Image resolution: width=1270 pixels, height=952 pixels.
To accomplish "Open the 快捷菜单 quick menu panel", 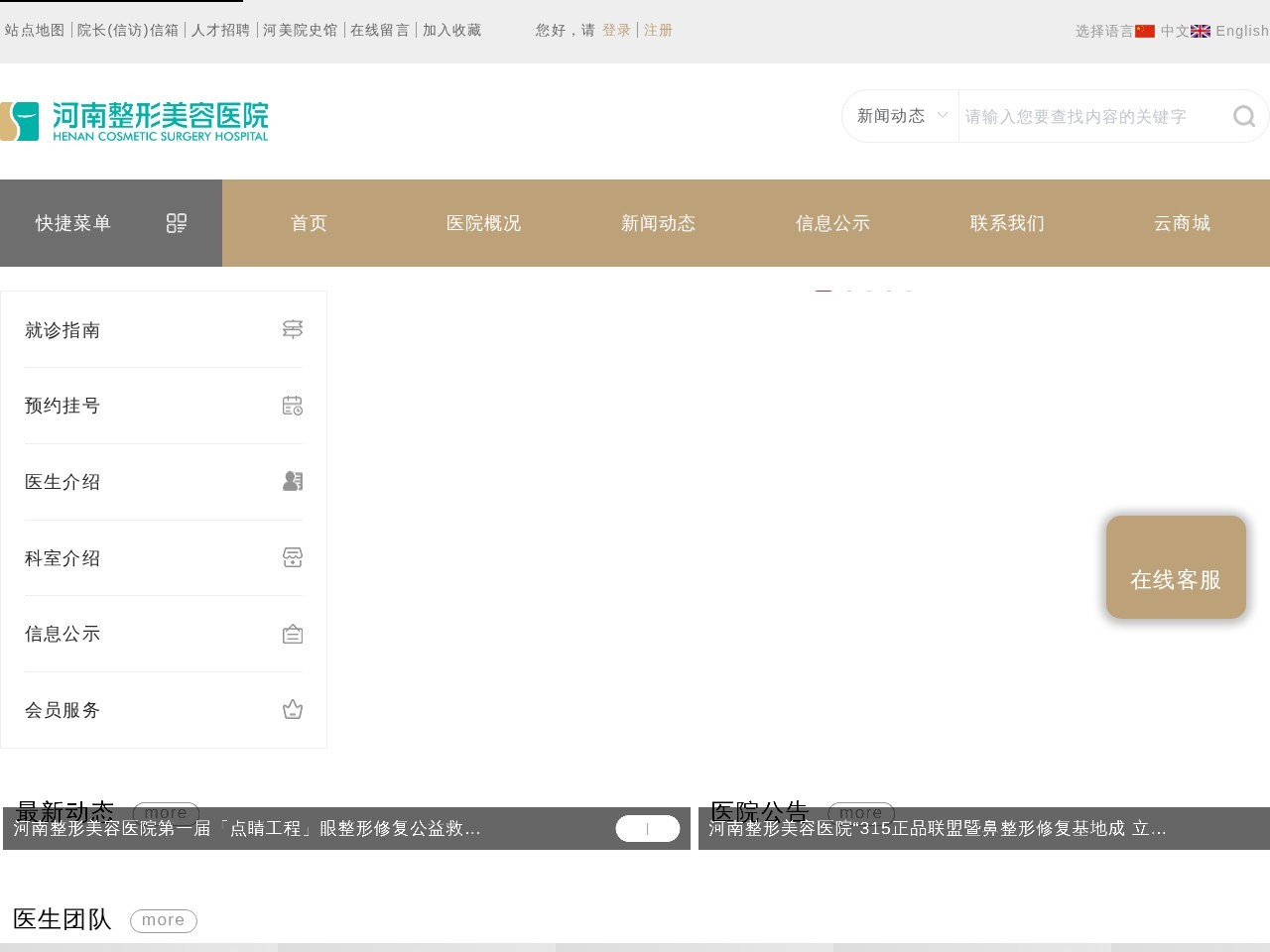I will pyautogui.click(x=73, y=223).
